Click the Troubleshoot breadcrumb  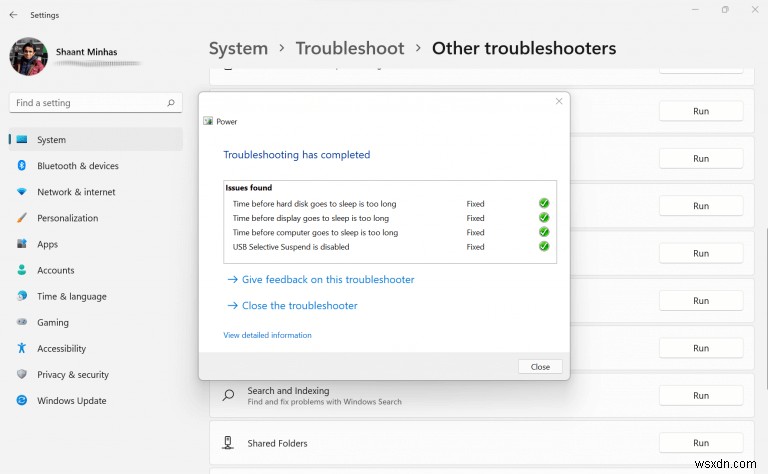(349, 48)
